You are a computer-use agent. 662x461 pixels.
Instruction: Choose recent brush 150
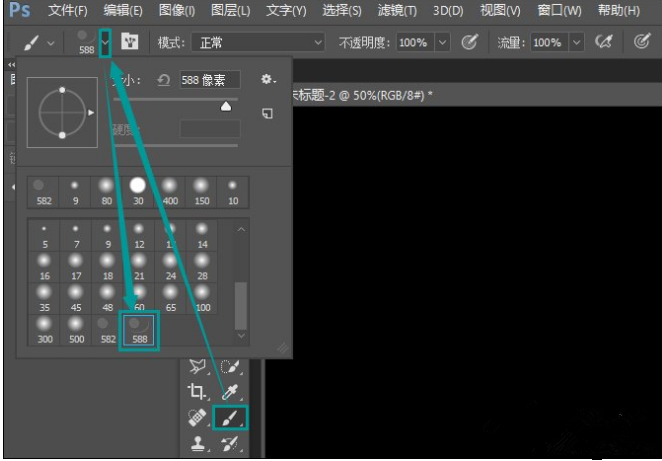point(202,193)
